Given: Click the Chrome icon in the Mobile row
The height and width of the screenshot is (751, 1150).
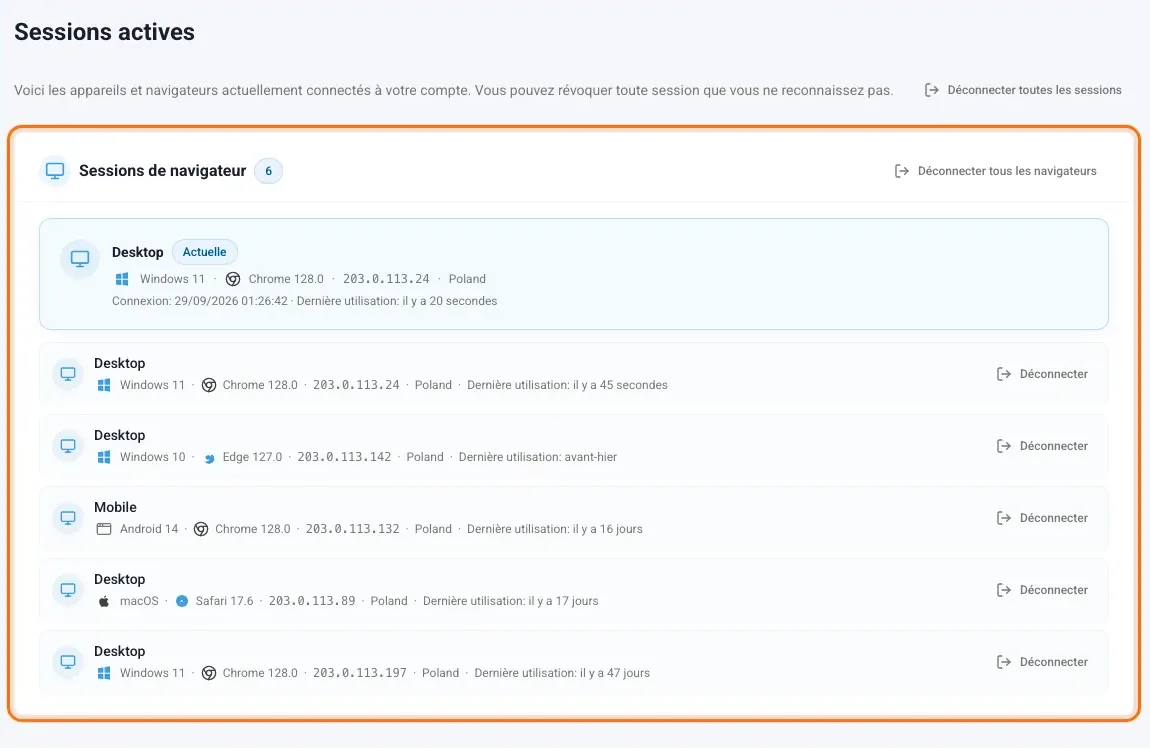Looking at the screenshot, I should click(x=201, y=529).
